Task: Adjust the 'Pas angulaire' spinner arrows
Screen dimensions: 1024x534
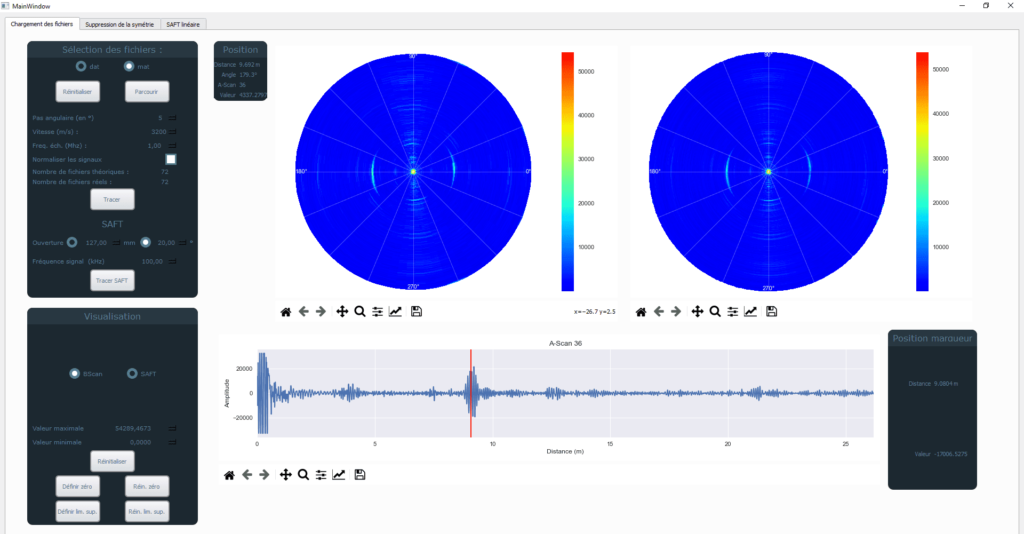Action: [171, 118]
